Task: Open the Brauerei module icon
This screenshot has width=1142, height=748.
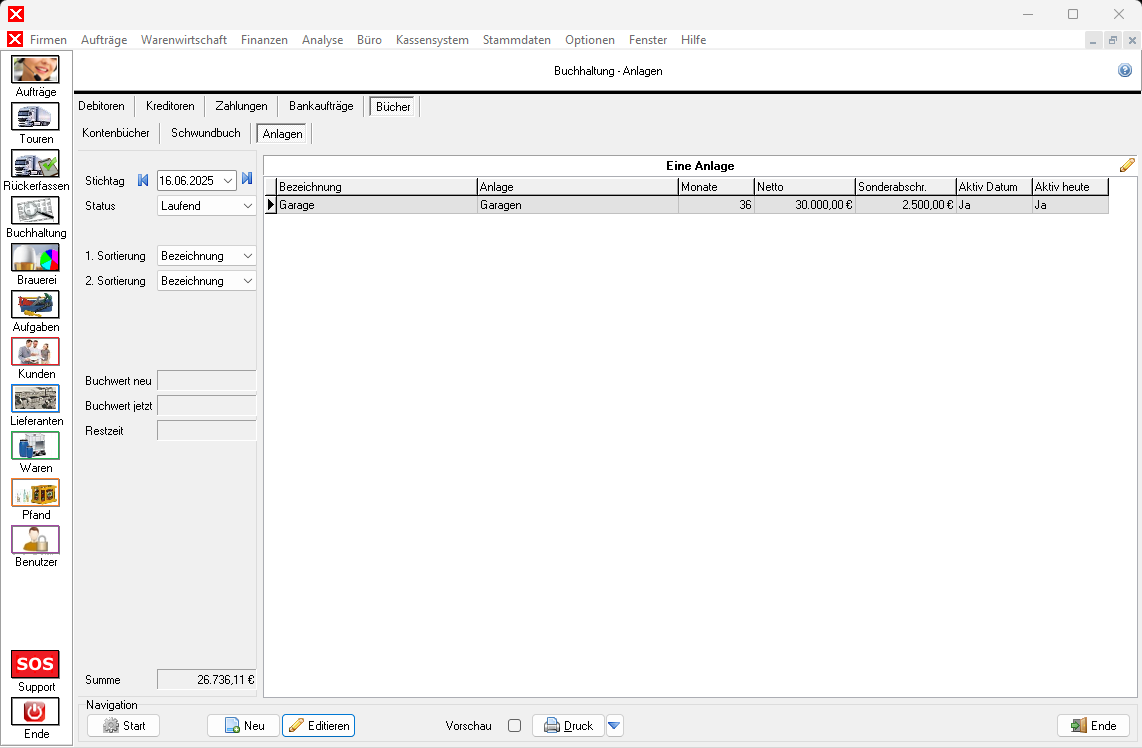Action: [x=35, y=258]
